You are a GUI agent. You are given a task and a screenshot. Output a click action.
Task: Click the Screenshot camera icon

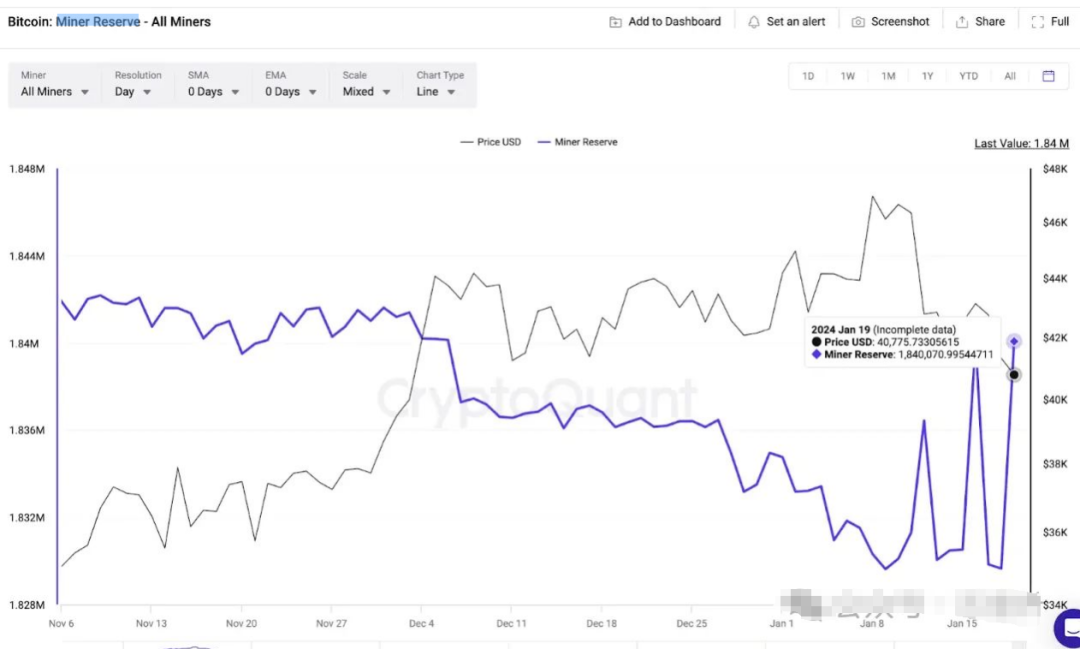(x=858, y=22)
